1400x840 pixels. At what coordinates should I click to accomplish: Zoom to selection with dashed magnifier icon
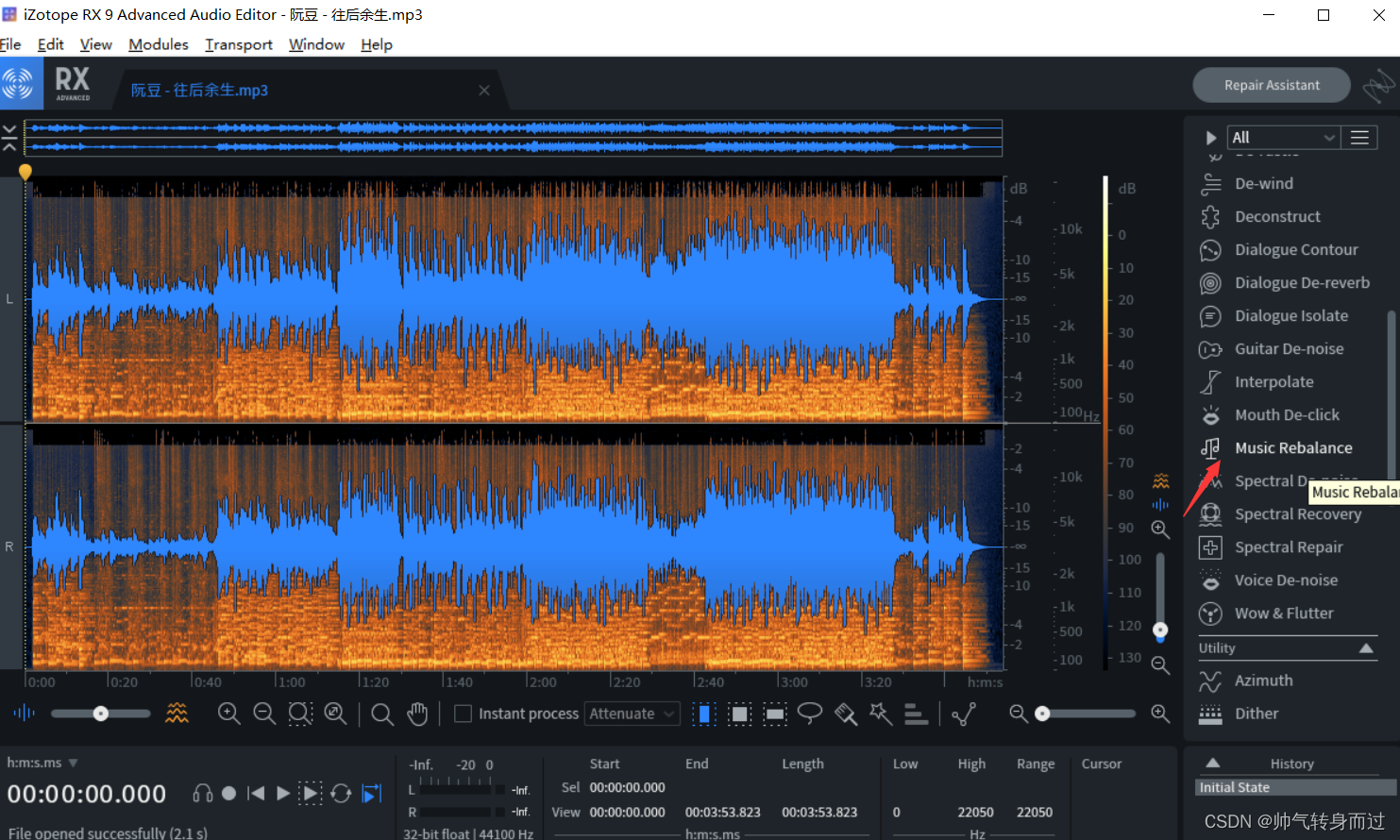pos(300,714)
